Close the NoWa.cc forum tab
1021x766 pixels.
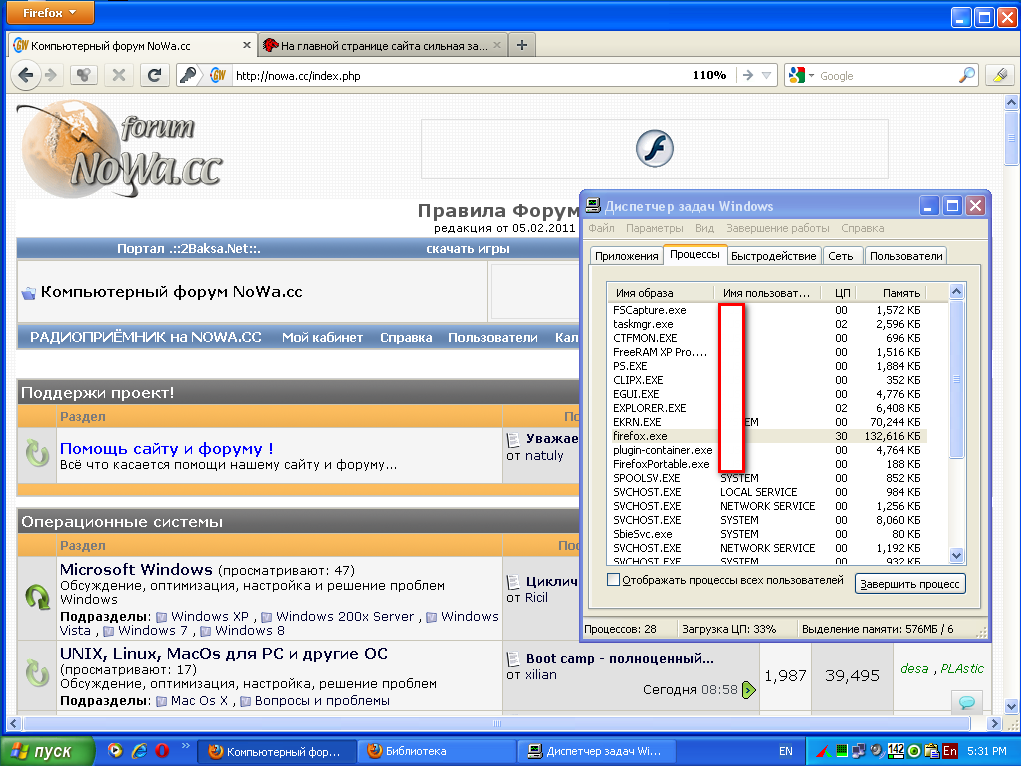[246, 45]
